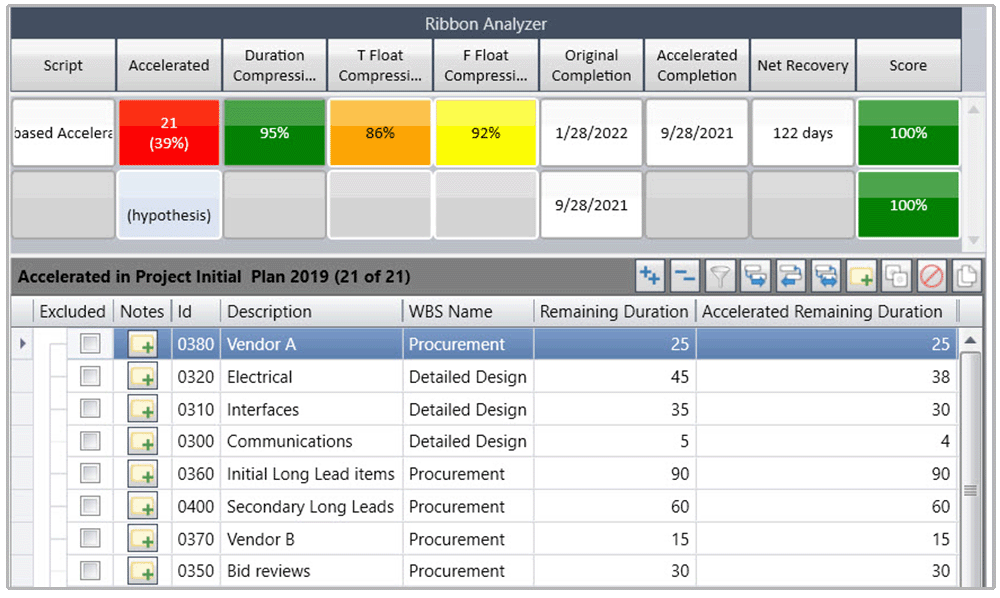Viewport: 1000px width, 598px height.
Task: Click the green 100% Score cell
Action: point(908,131)
